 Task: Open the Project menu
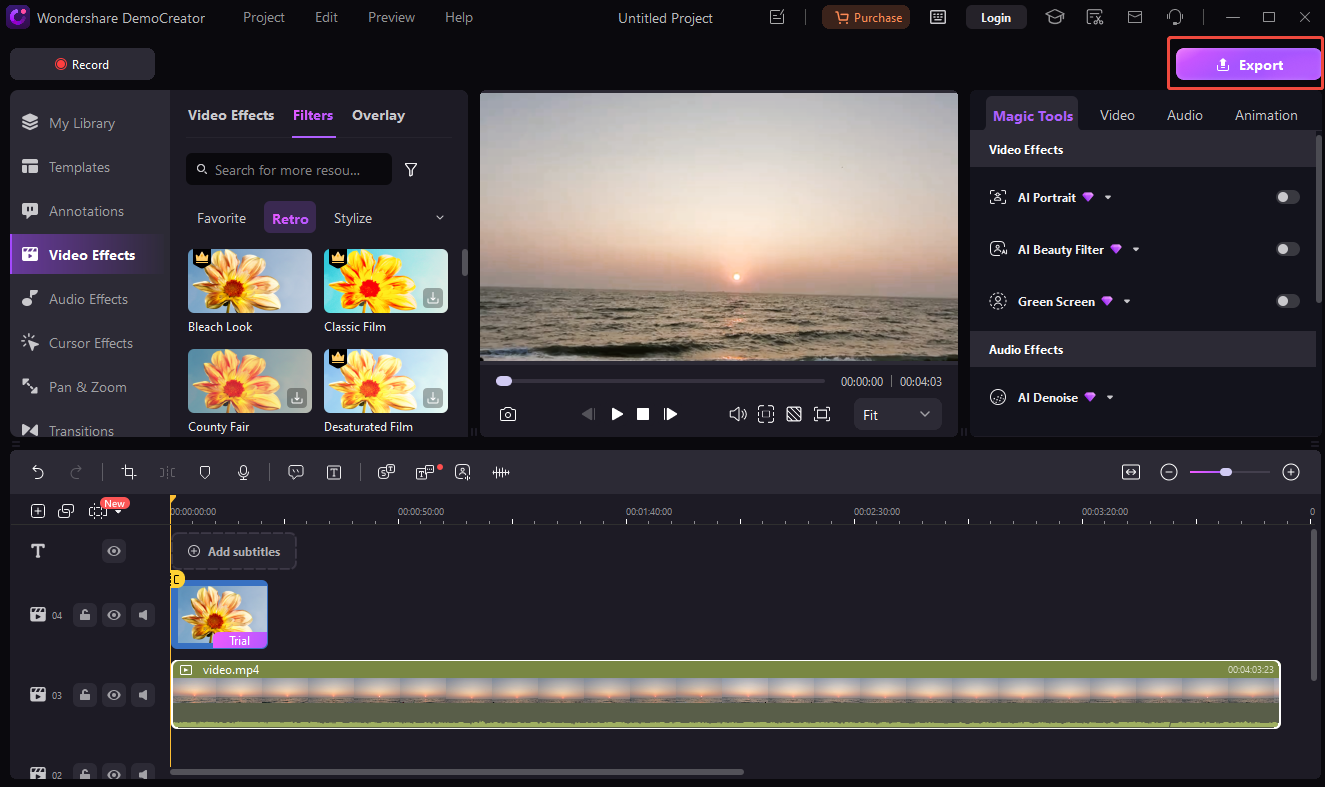coord(264,17)
